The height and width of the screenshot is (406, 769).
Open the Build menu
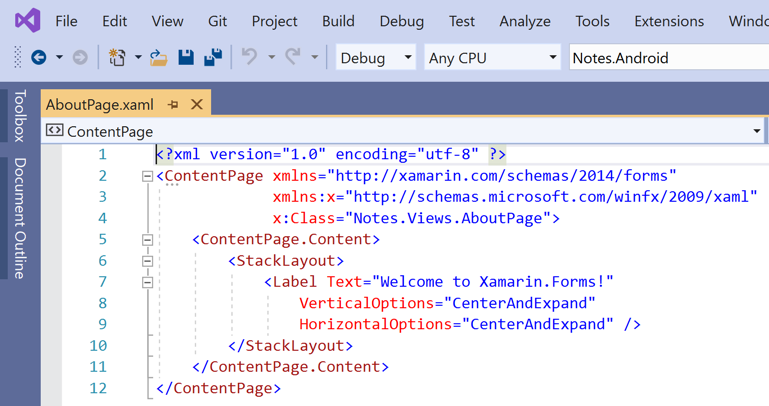[x=338, y=21]
